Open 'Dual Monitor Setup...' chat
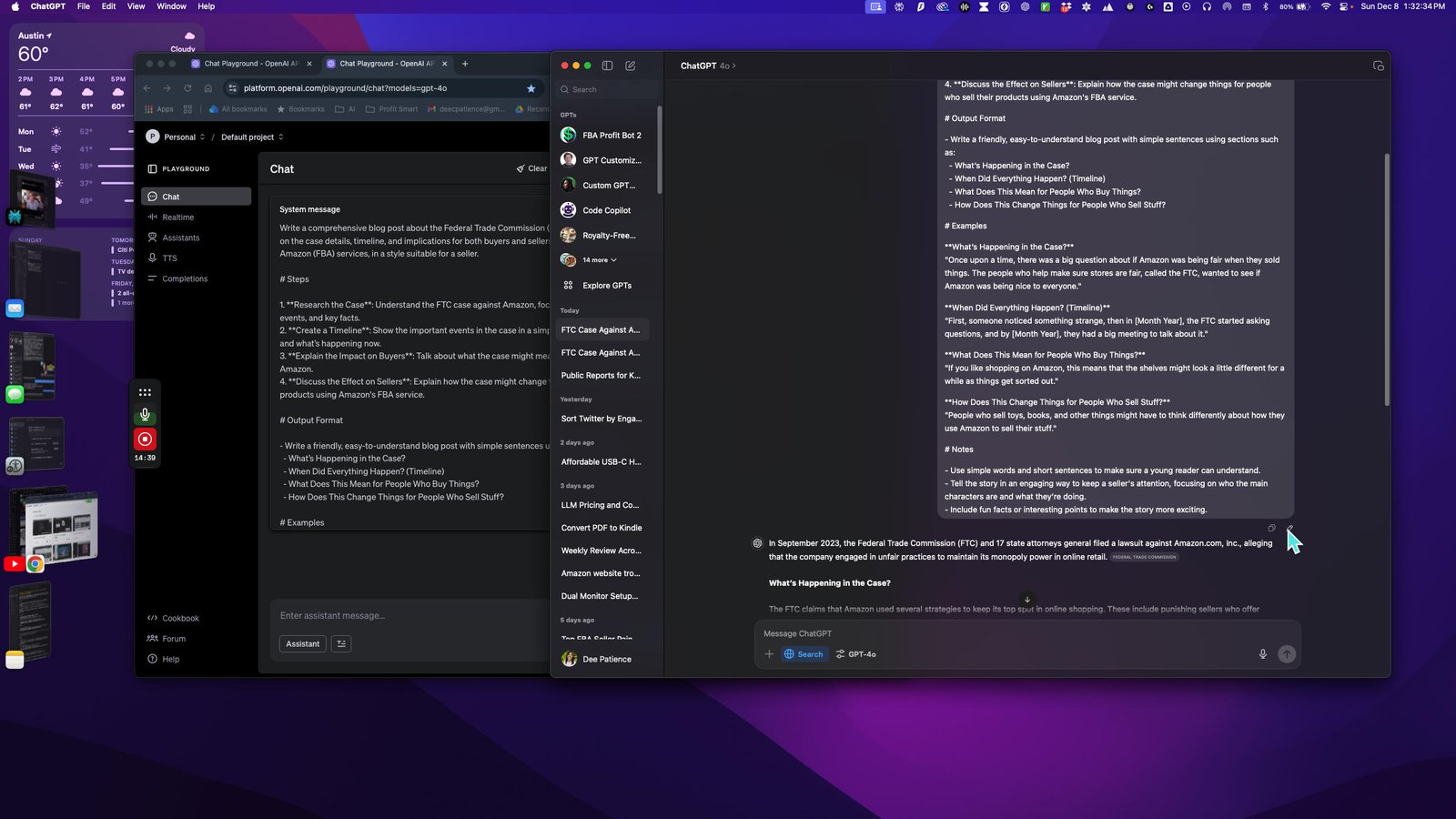The height and width of the screenshot is (819, 1456). [602, 596]
